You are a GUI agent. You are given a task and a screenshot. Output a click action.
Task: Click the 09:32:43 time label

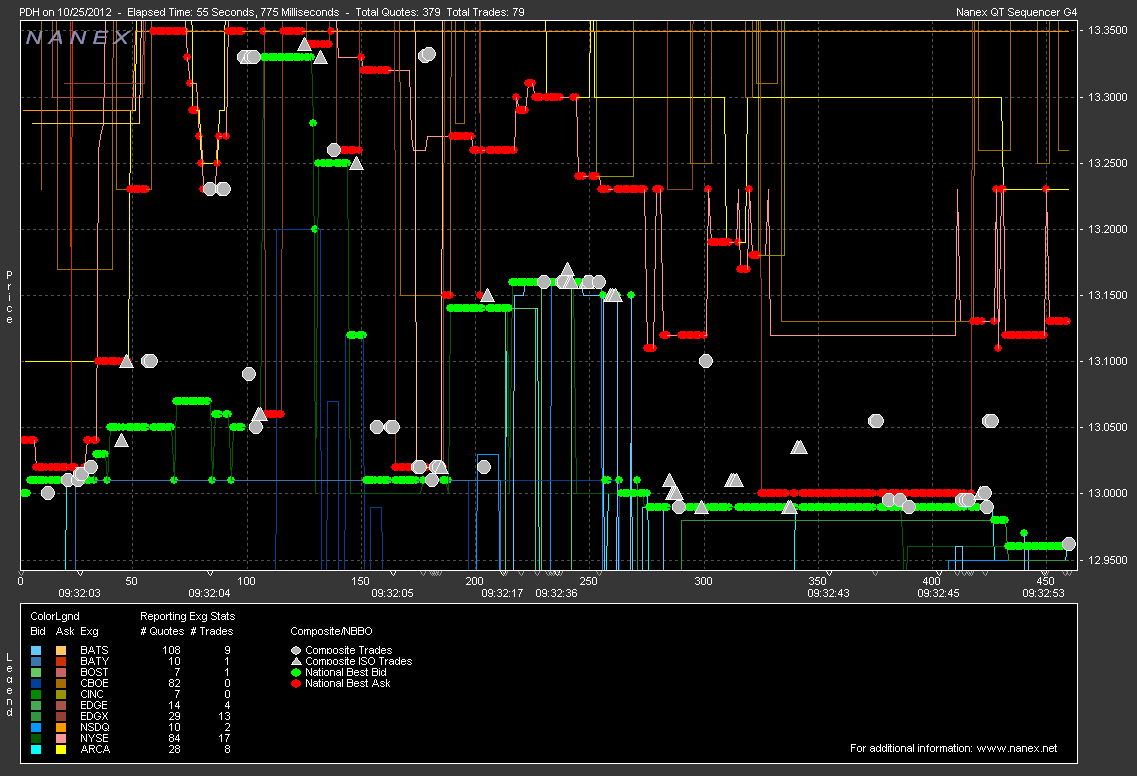(828, 593)
